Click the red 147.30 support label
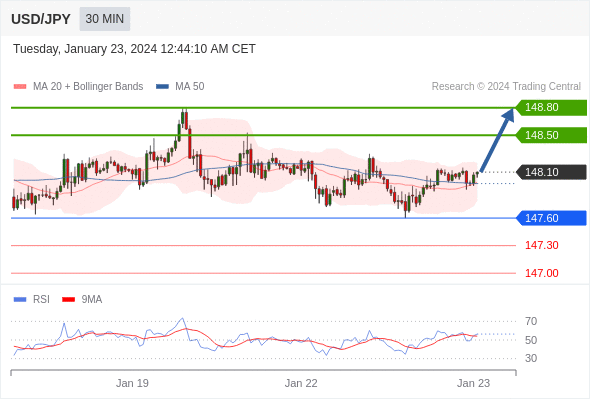 pos(541,245)
